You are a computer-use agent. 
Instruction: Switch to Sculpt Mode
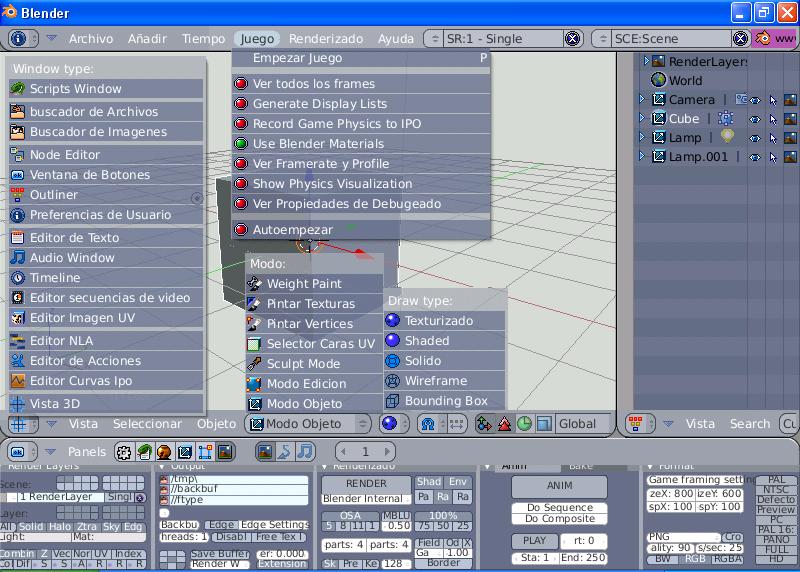pyautogui.click(x=314, y=364)
